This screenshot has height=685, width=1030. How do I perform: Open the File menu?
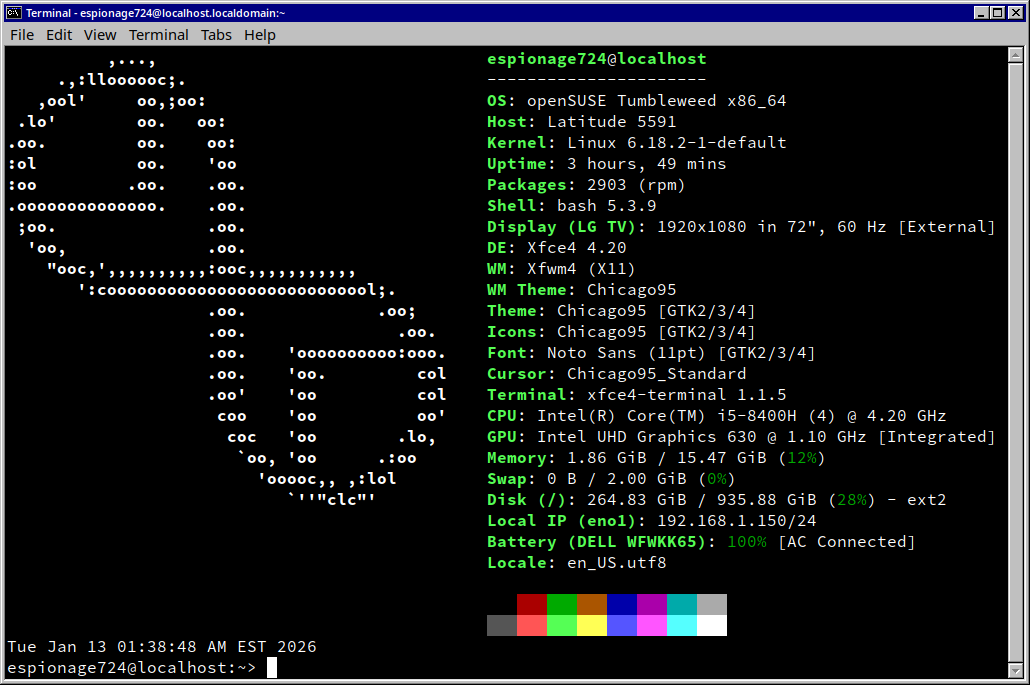[x=22, y=35]
